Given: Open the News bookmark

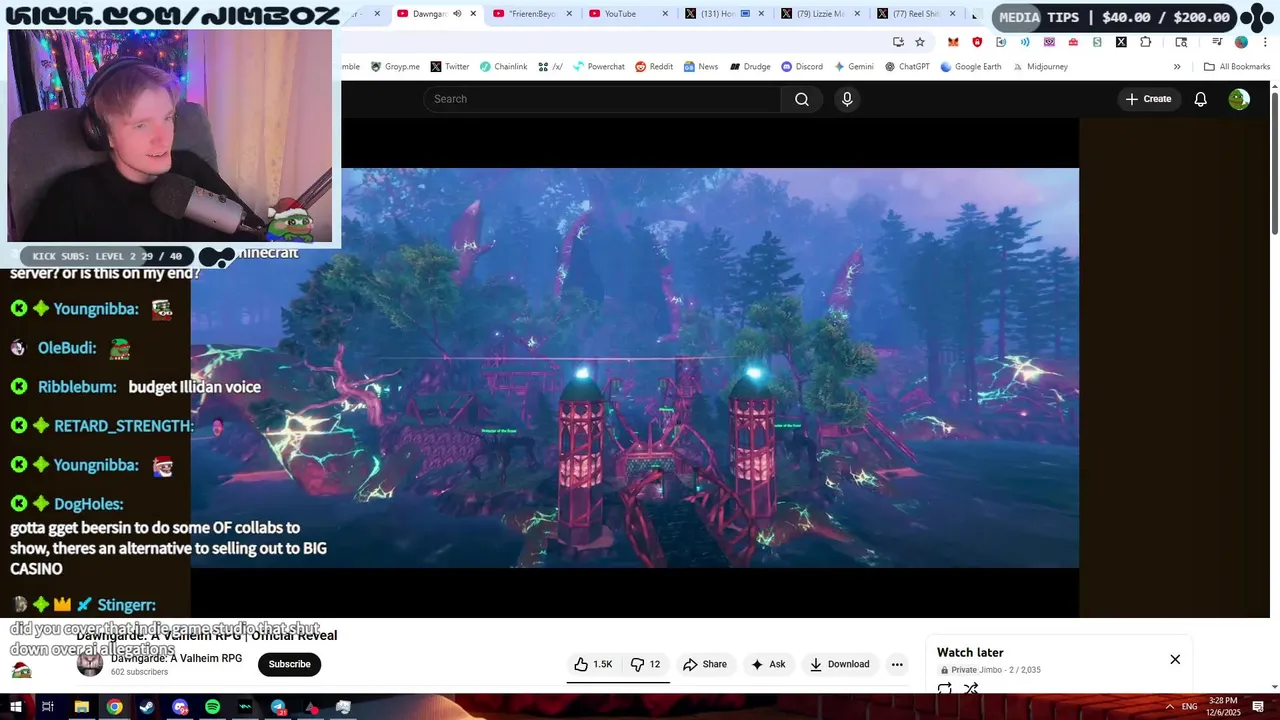Looking at the screenshot, I should [x=701, y=67].
